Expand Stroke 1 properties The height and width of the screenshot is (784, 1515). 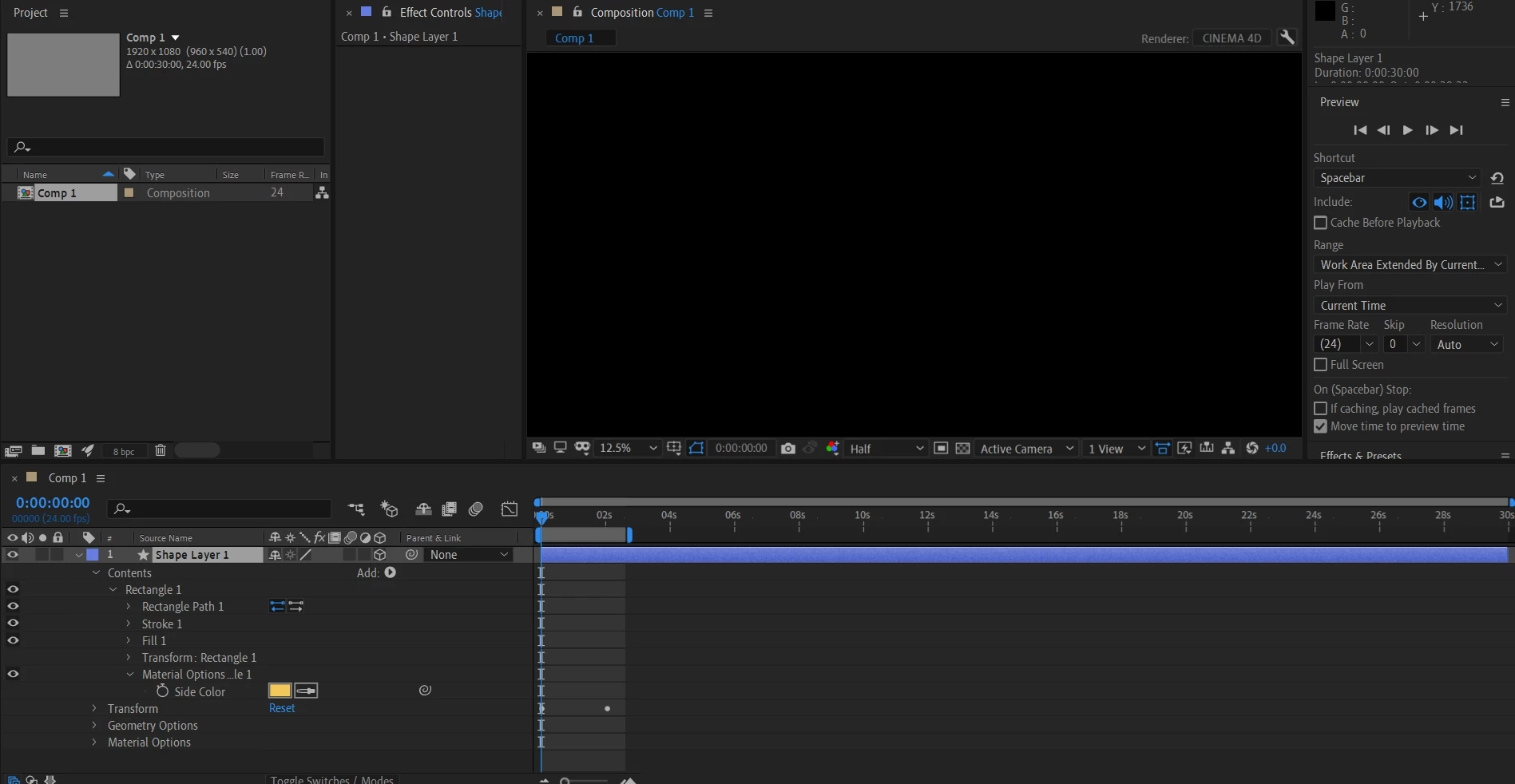point(129,624)
